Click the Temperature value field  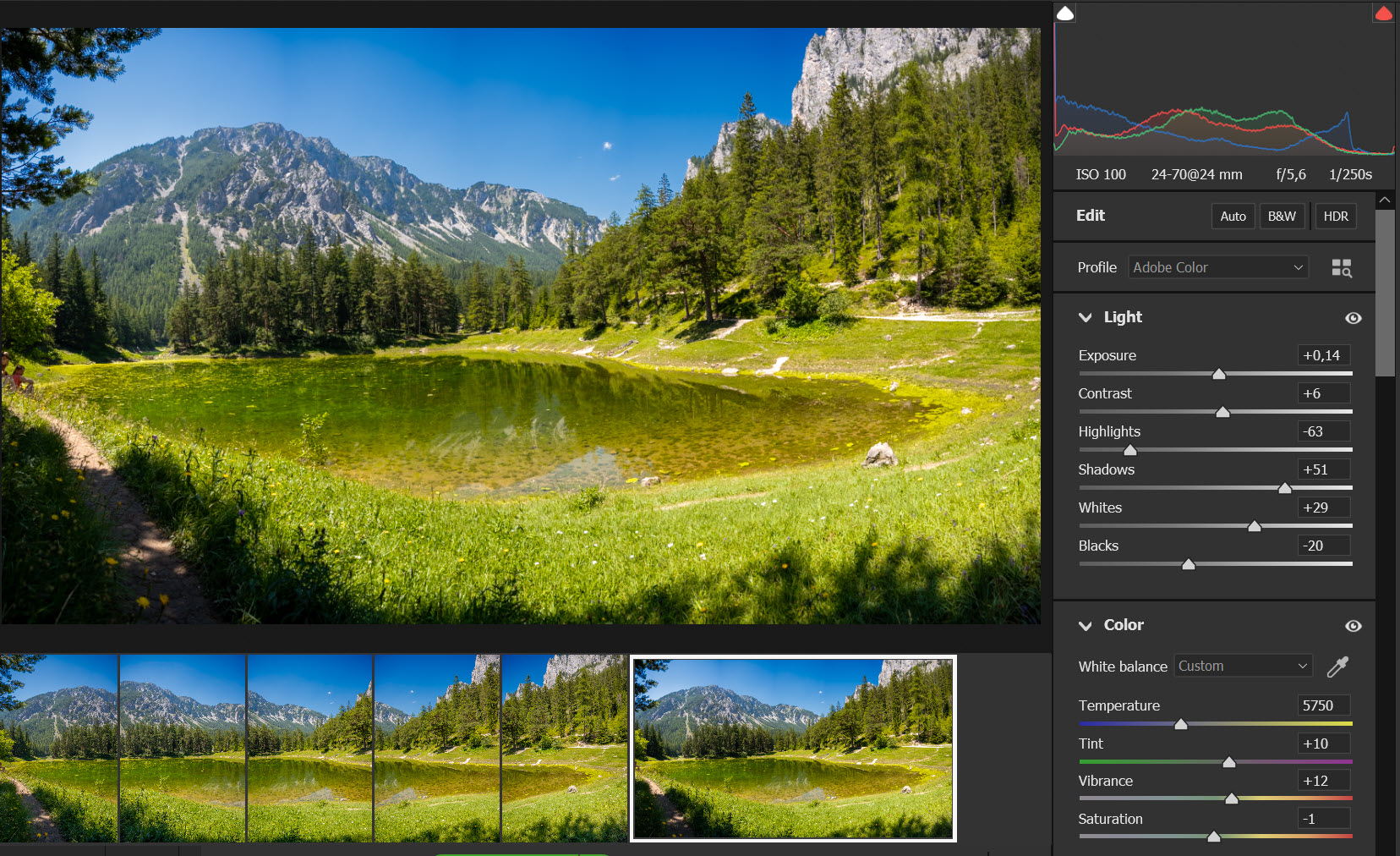pos(1323,705)
